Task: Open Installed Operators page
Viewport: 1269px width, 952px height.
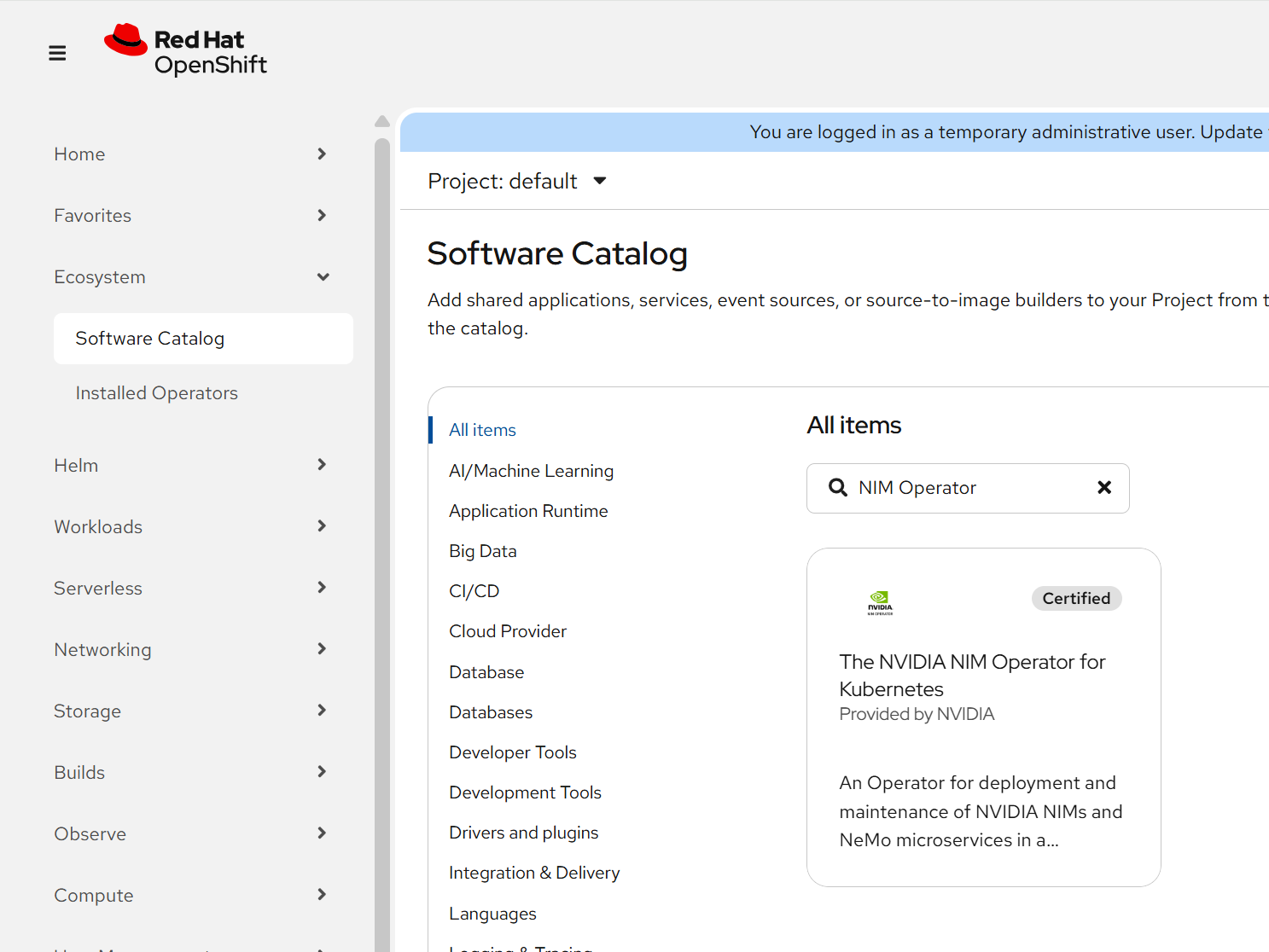Action: 156,393
